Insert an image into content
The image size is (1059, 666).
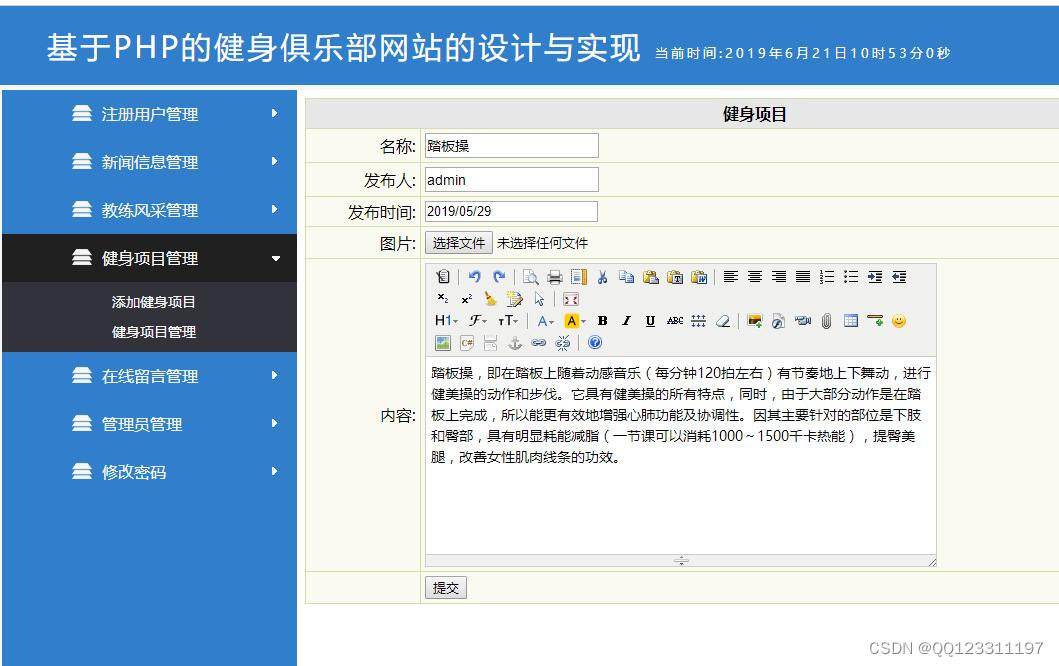click(x=754, y=321)
